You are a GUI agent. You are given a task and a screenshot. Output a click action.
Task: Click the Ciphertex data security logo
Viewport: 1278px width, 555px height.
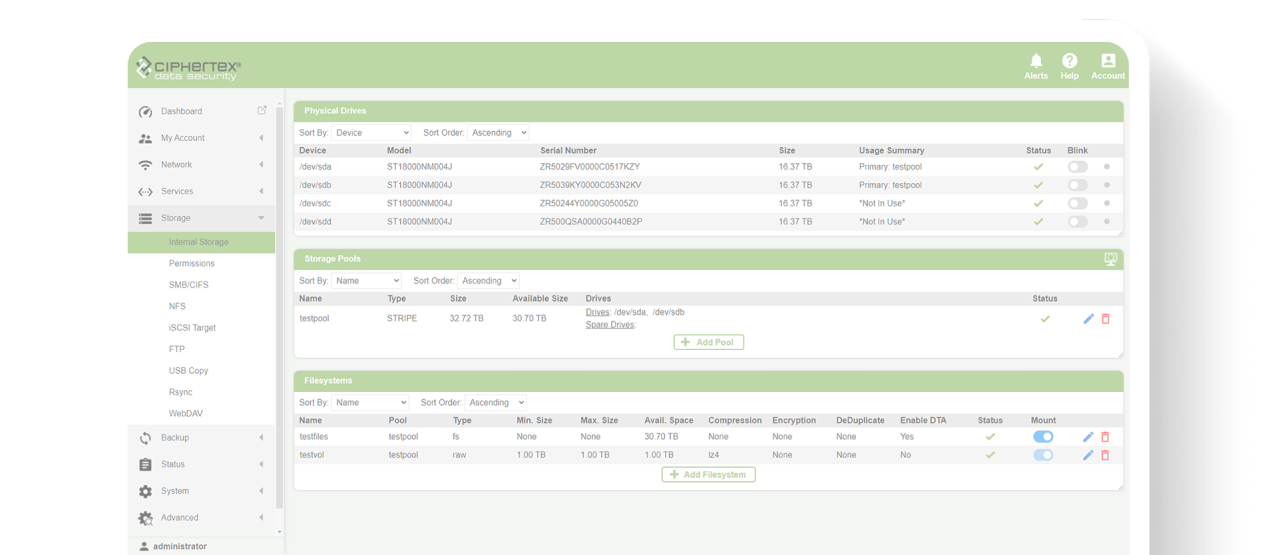pyautogui.click(x=188, y=68)
